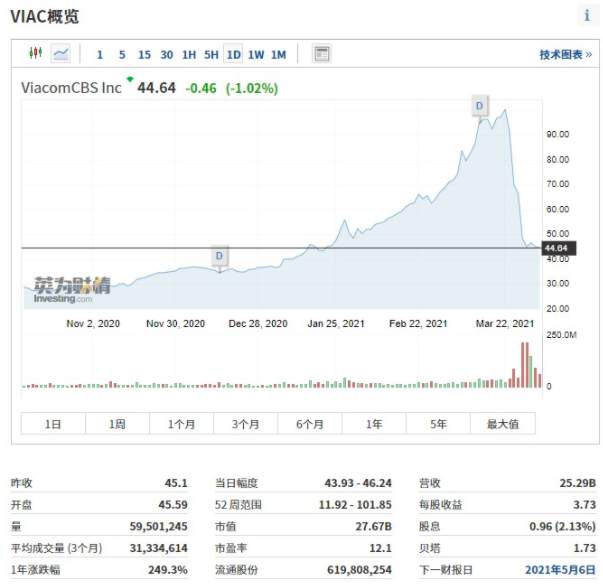The image size is (603, 587).
Task: Select the 5H interval
Action: pyautogui.click(x=211, y=55)
